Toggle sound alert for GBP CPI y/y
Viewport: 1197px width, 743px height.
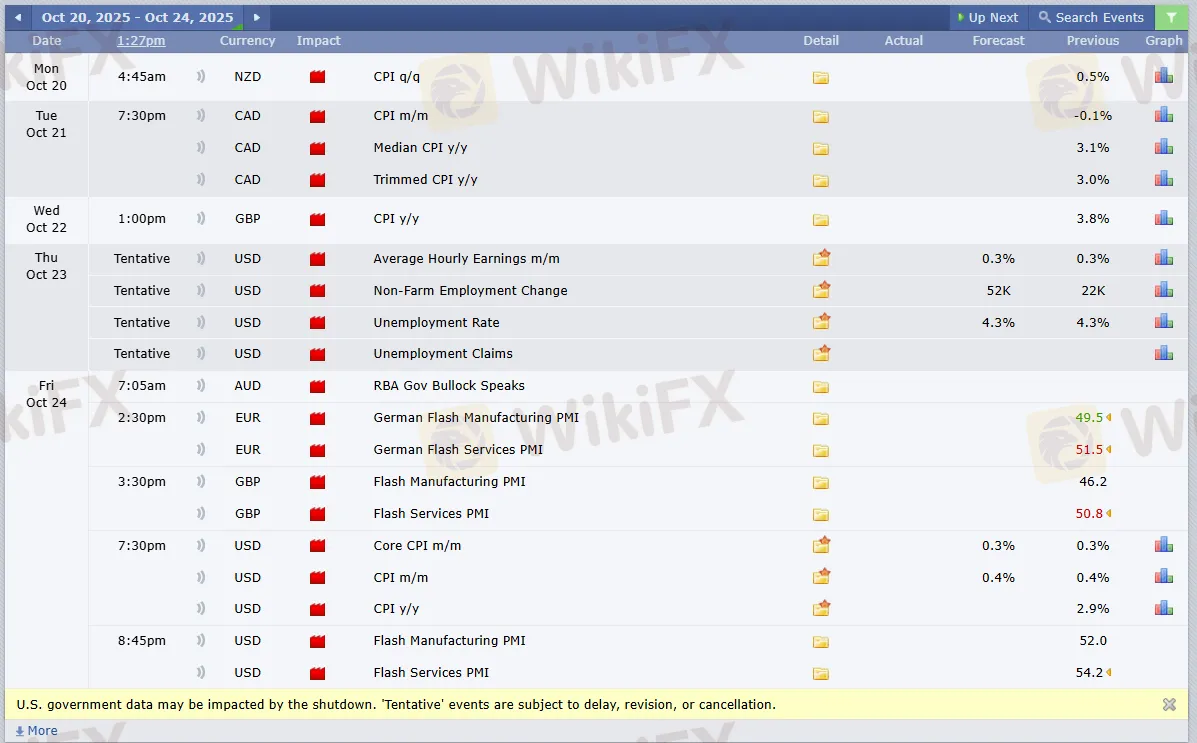coord(201,219)
